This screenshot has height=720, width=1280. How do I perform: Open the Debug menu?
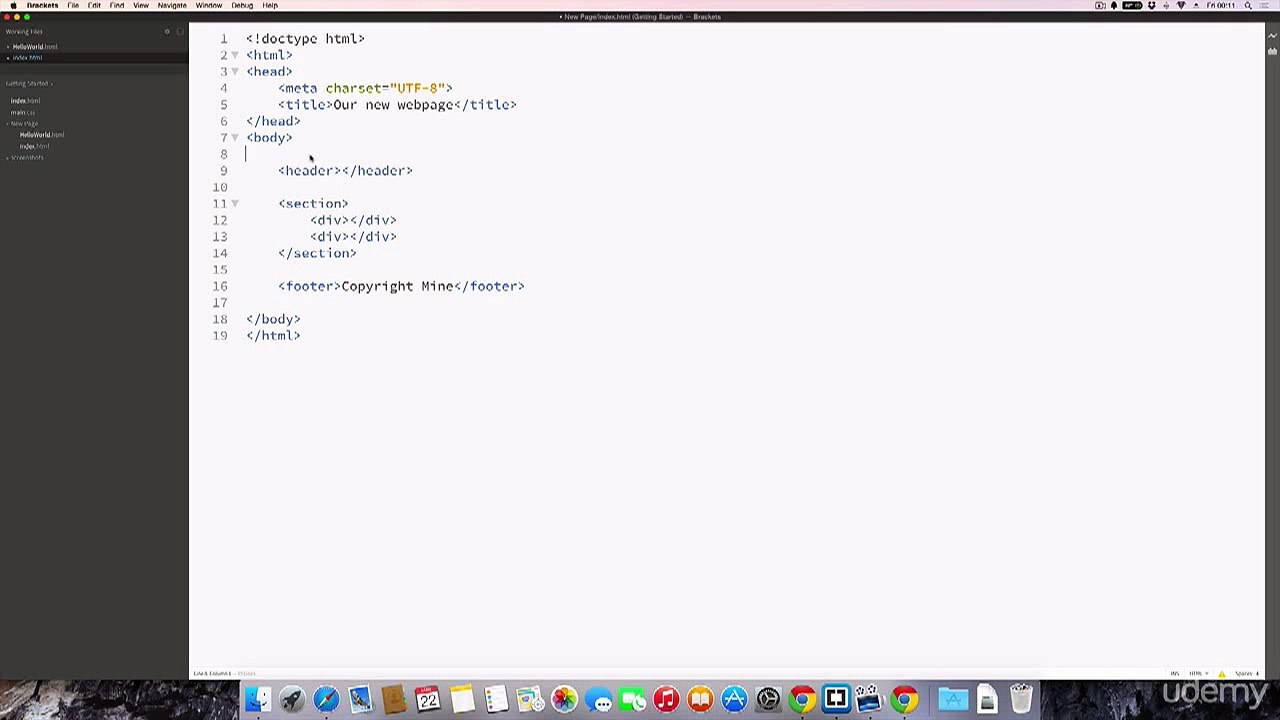pyautogui.click(x=242, y=6)
